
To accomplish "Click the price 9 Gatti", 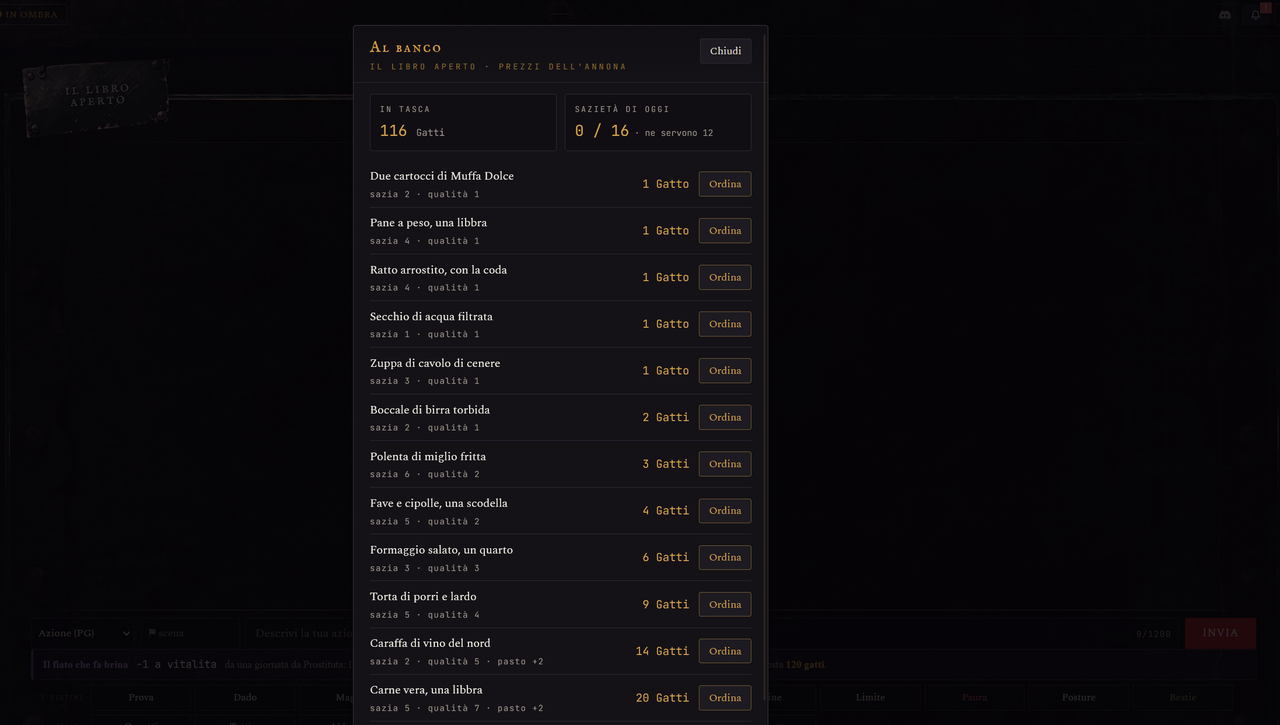I will point(666,604).
